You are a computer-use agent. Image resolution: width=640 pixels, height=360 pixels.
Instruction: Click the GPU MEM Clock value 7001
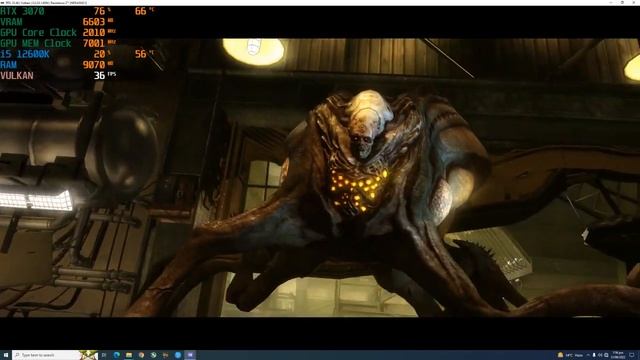coord(94,43)
